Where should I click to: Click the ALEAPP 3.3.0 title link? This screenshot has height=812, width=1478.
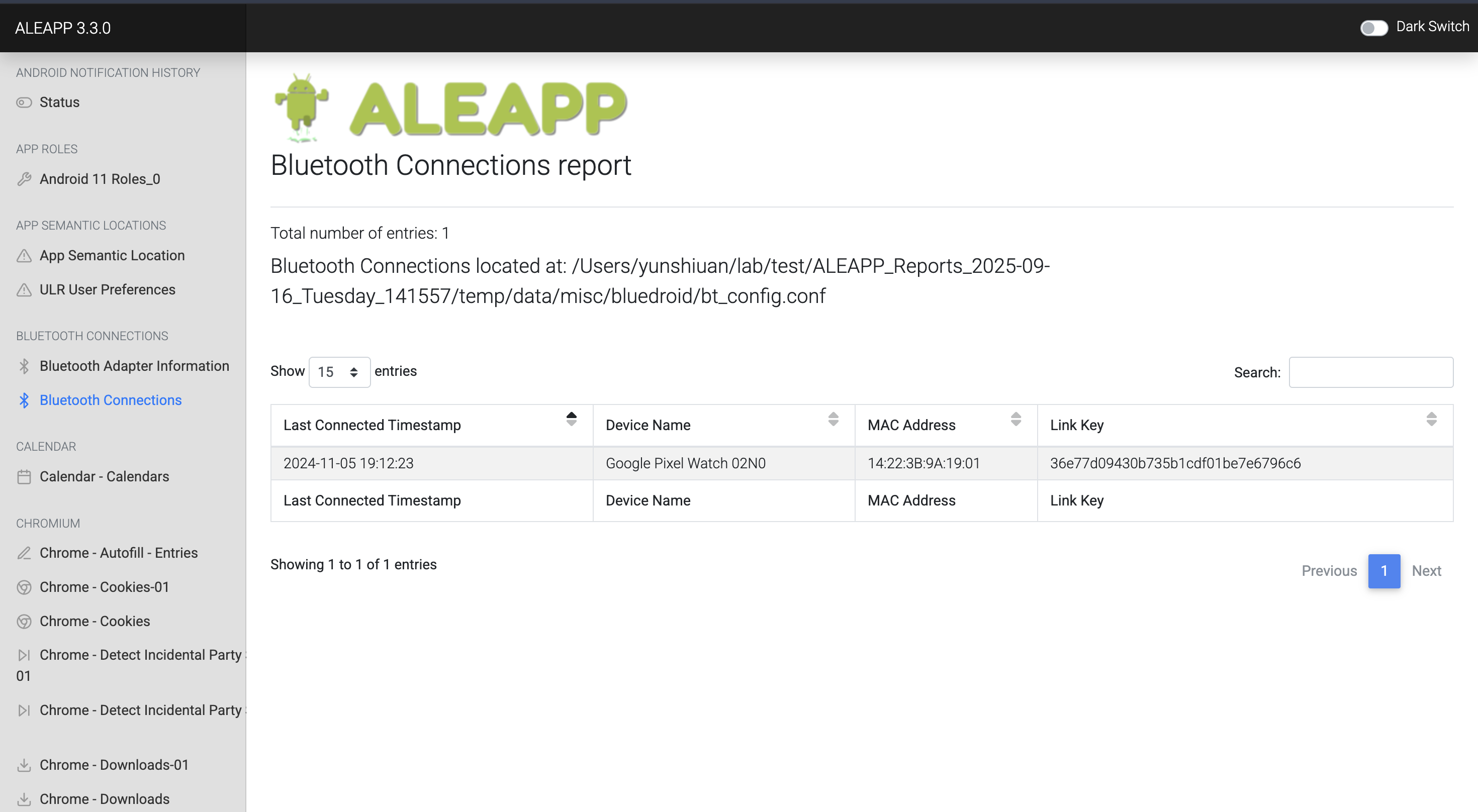[x=62, y=28]
